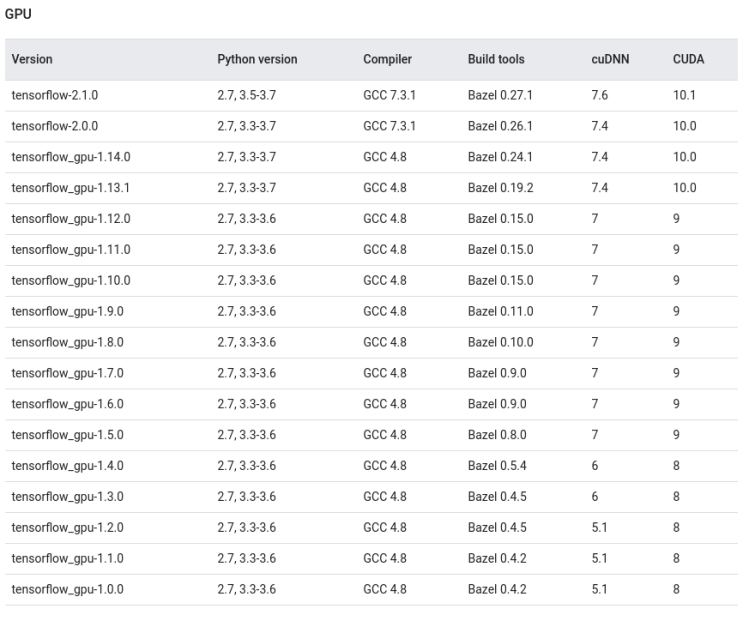
Task: Select the tensorflow_gpu-1.0.0 row label
Action: point(68,589)
